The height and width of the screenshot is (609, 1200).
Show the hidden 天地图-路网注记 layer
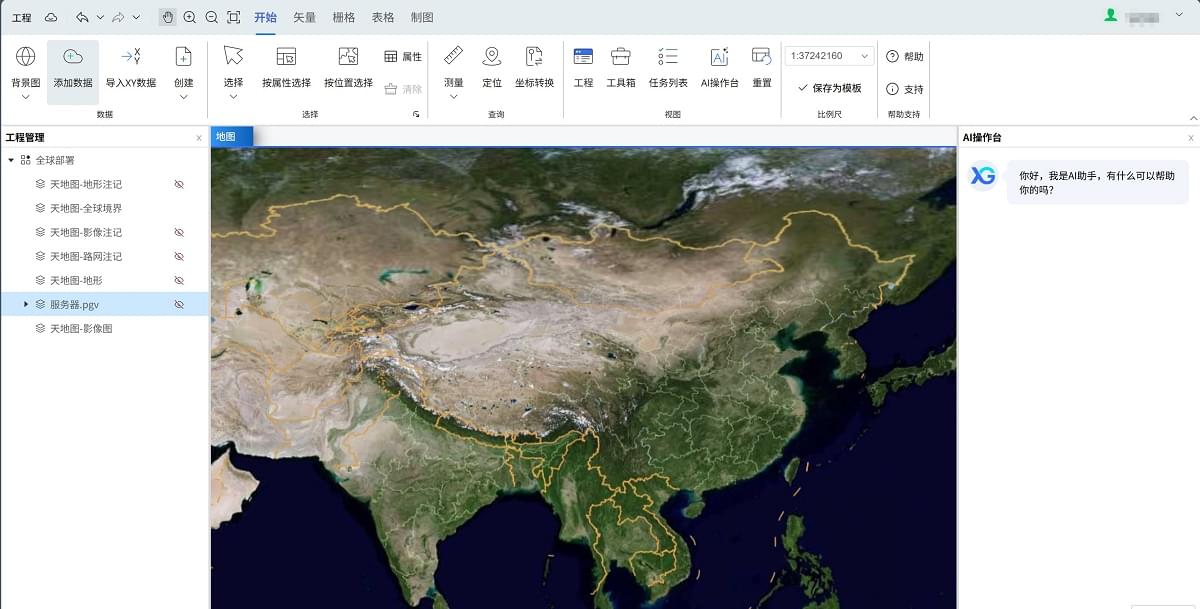tap(180, 257)
